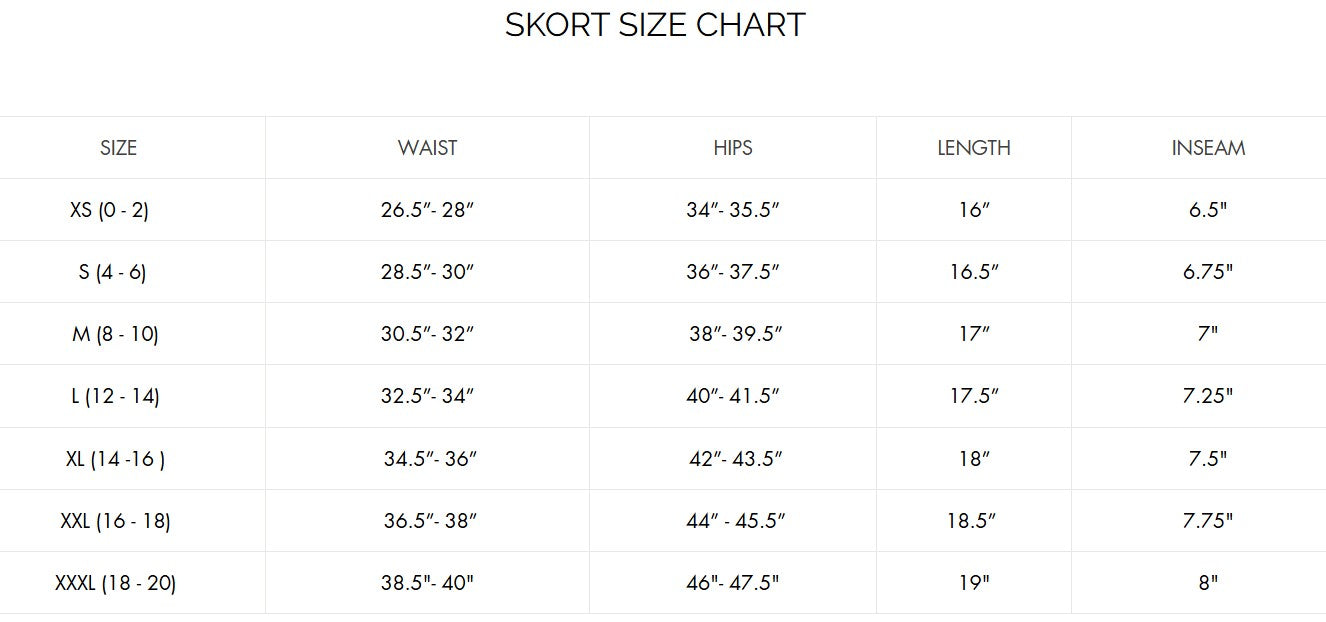Select the INSEAM column header
This screenshot has height=622, width=1326.
tap(1208, 148)
